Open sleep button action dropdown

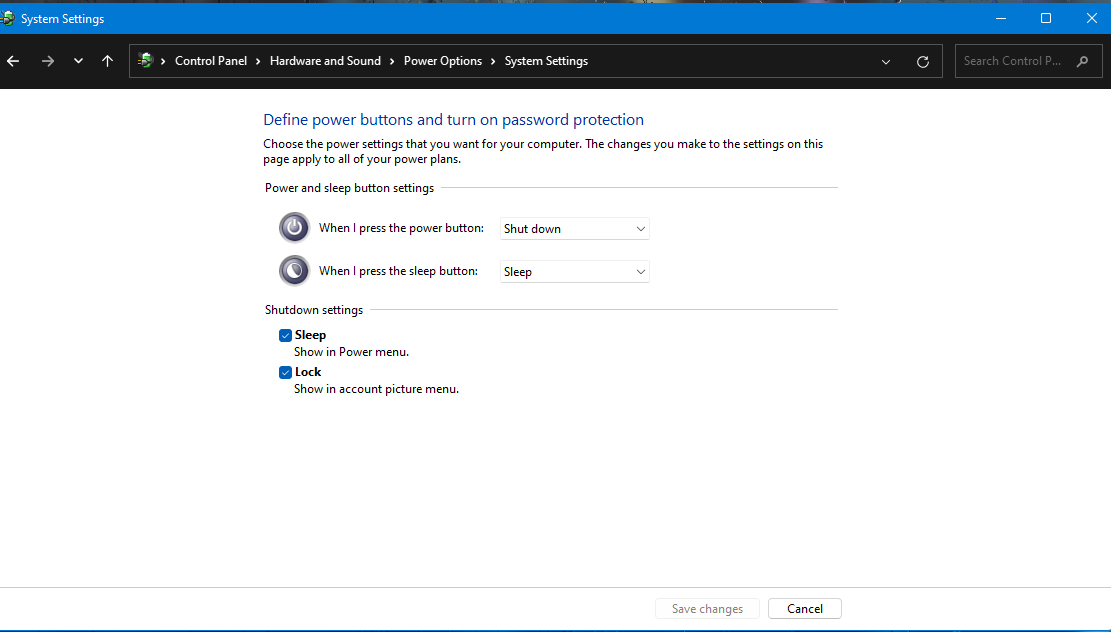point(575,271)
